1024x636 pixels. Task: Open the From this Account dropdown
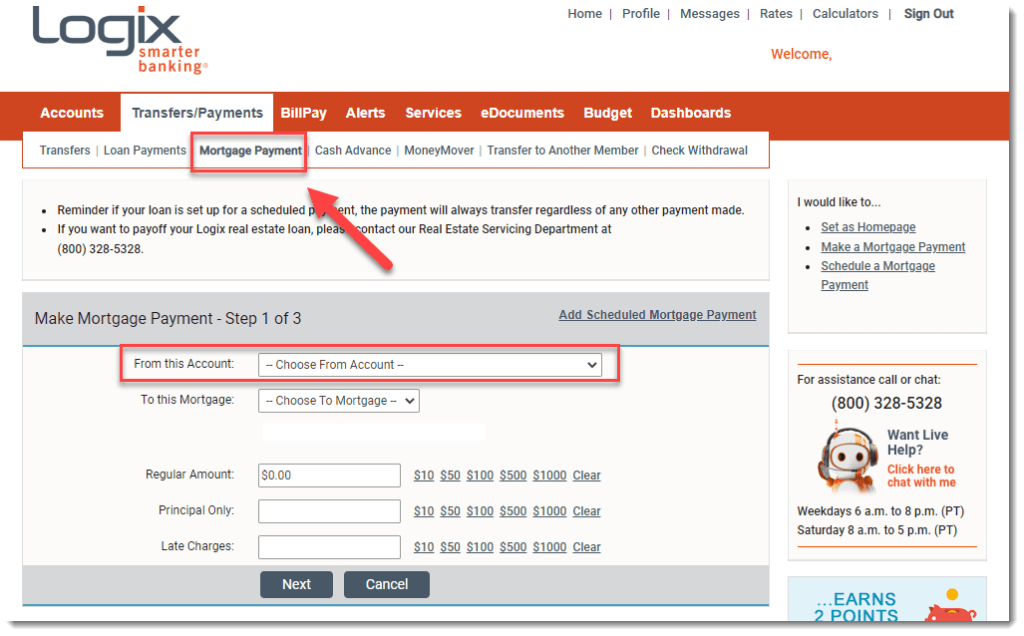click(429, 365)
